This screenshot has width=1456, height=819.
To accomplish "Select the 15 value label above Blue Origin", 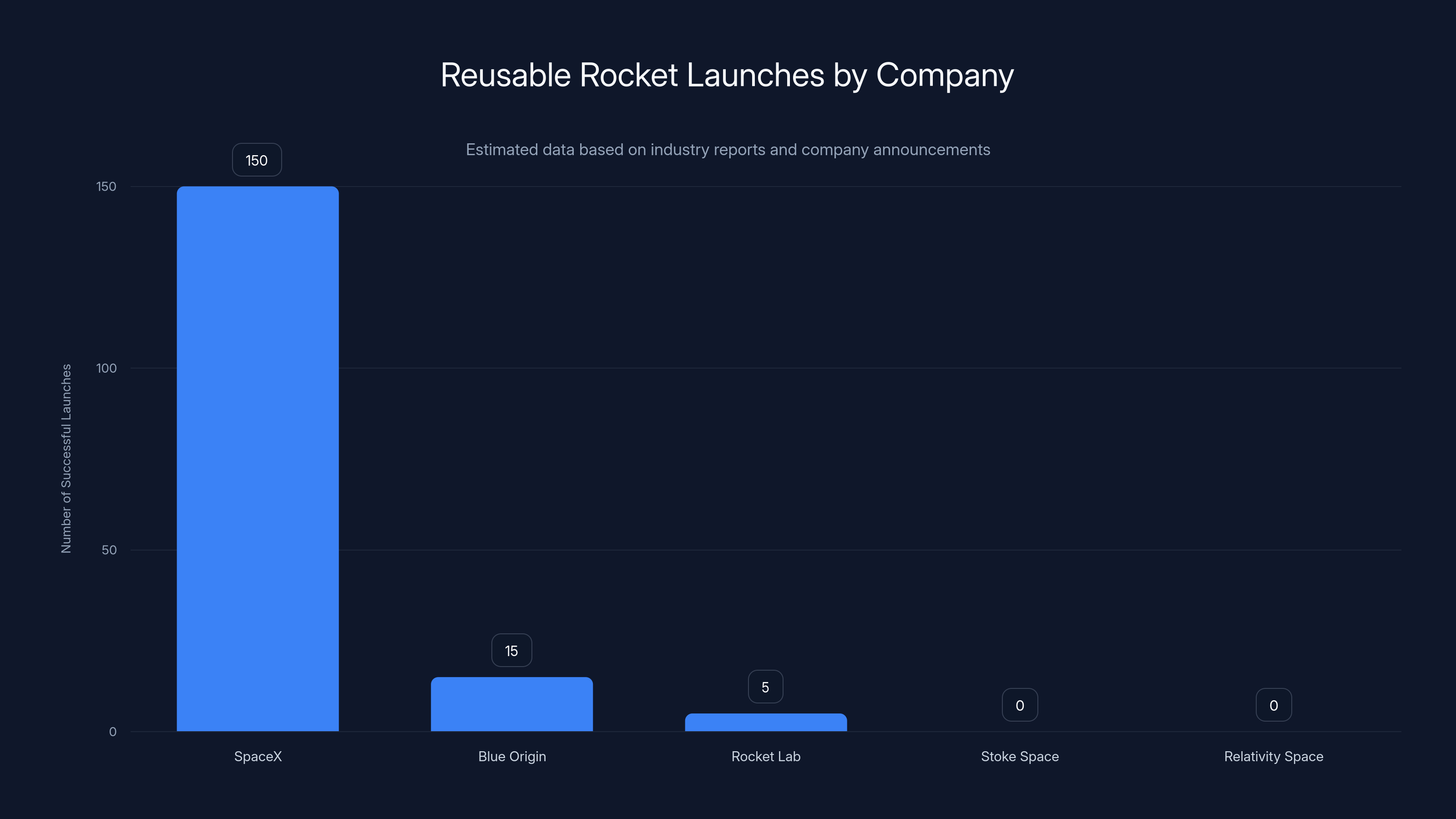I will click(x=511, y=651).
